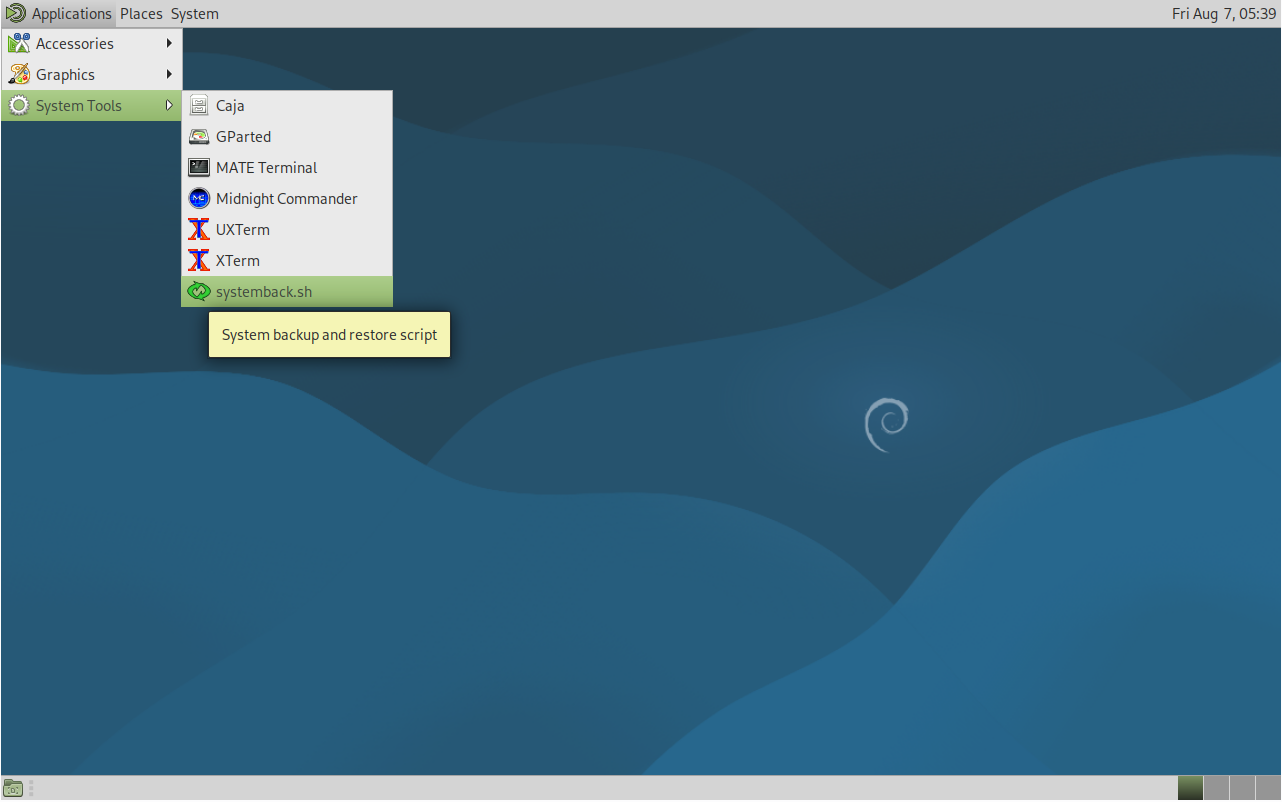Click the systemback green arrows icon
Screen dimensions: 1282x802
[x=199, y=292]
